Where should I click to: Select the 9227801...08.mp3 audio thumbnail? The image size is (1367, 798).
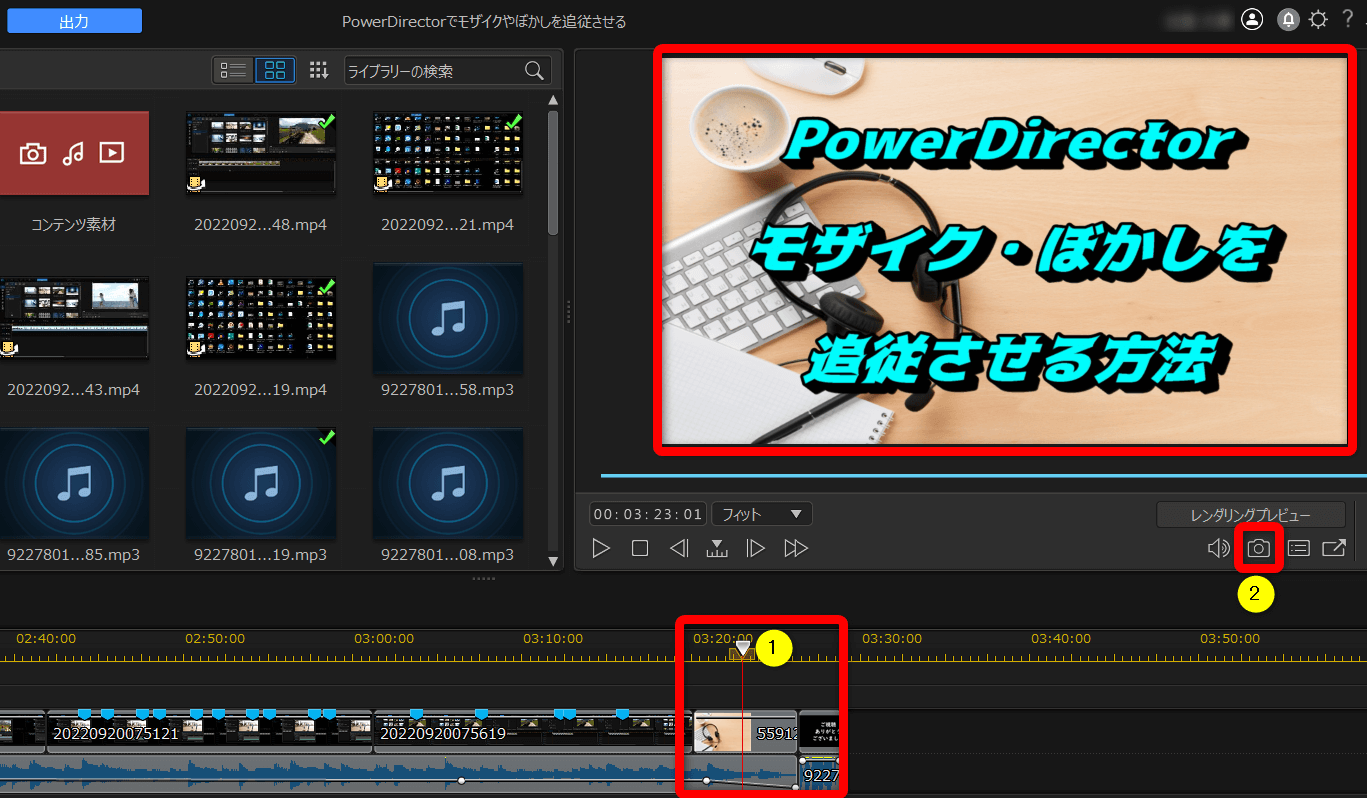[448, 483]
